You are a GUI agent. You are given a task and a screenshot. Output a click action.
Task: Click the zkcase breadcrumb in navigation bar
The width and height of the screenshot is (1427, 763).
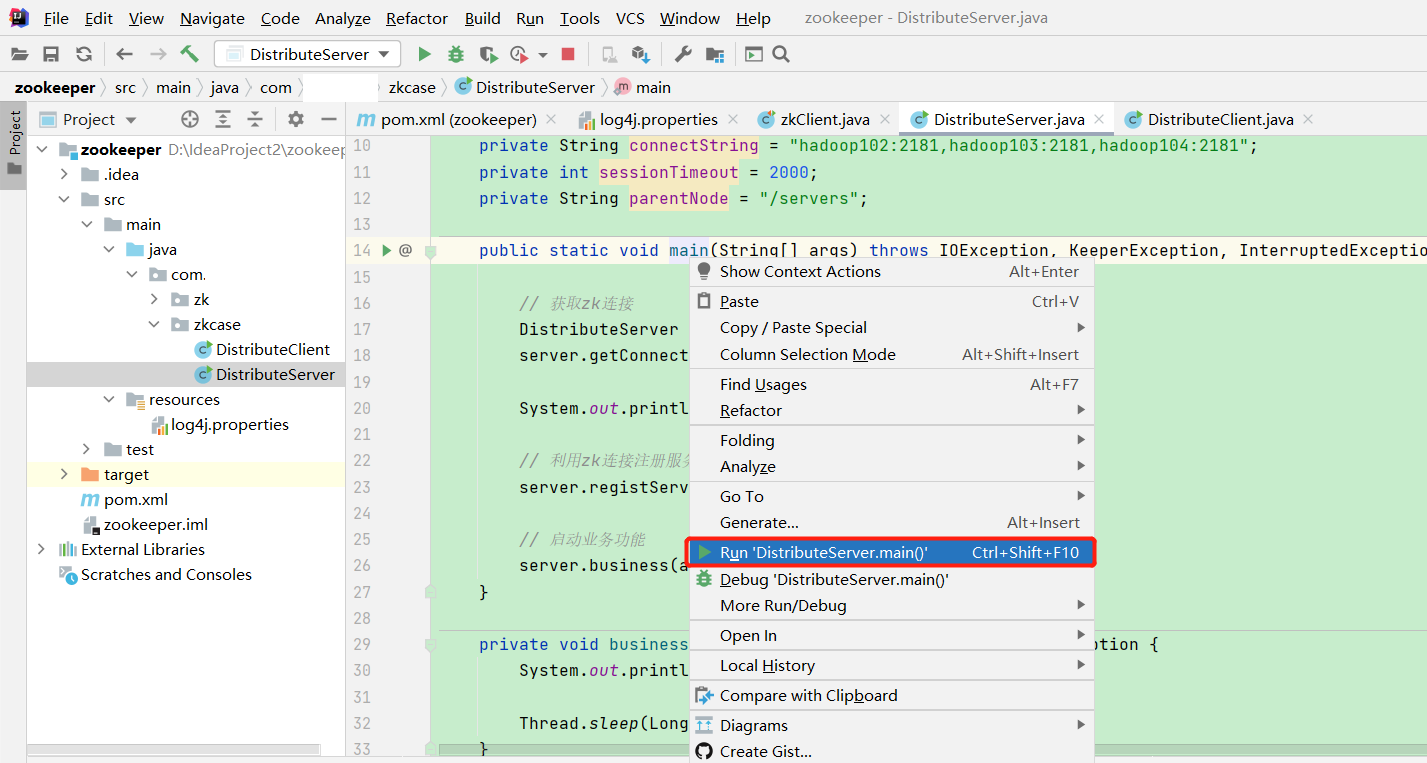click(x=412, y=87)
